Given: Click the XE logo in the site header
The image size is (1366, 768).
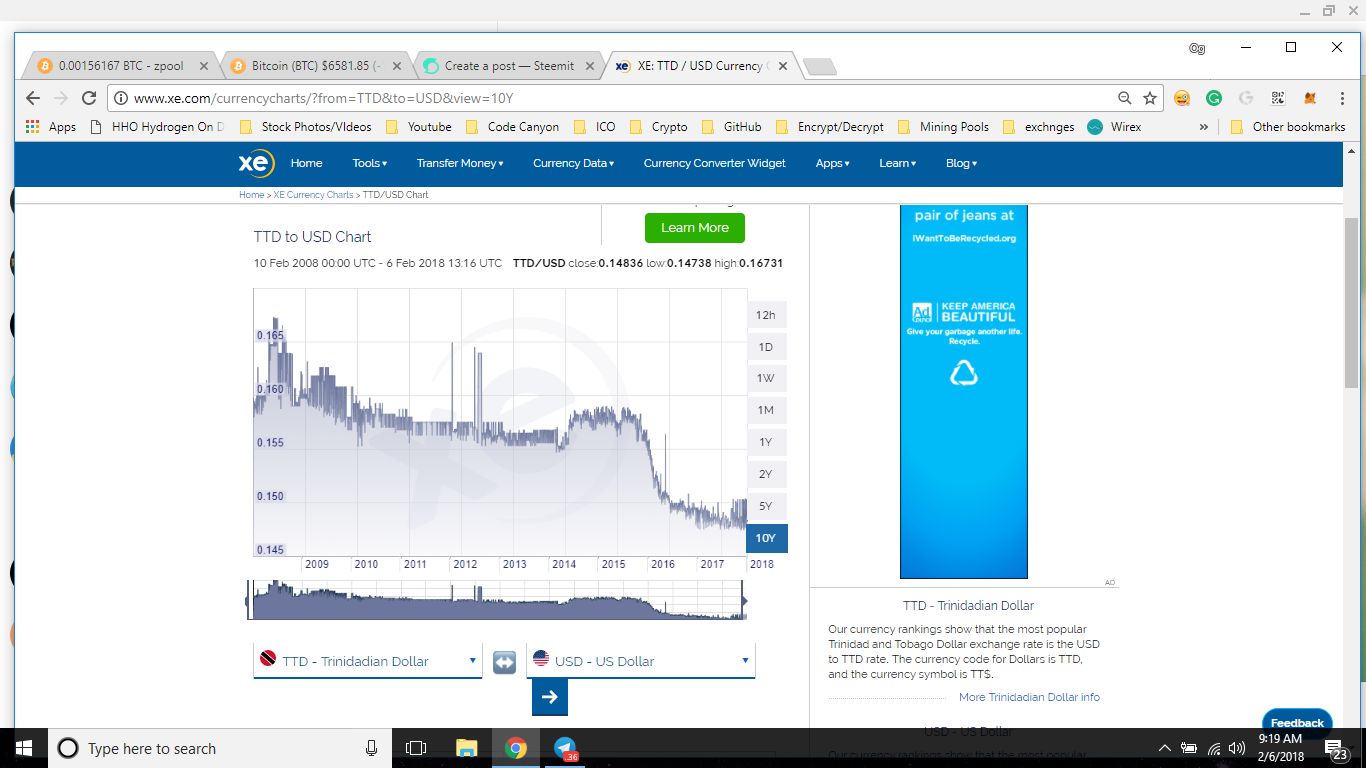Looking at the screenshot, I should (x=255, y=163).
